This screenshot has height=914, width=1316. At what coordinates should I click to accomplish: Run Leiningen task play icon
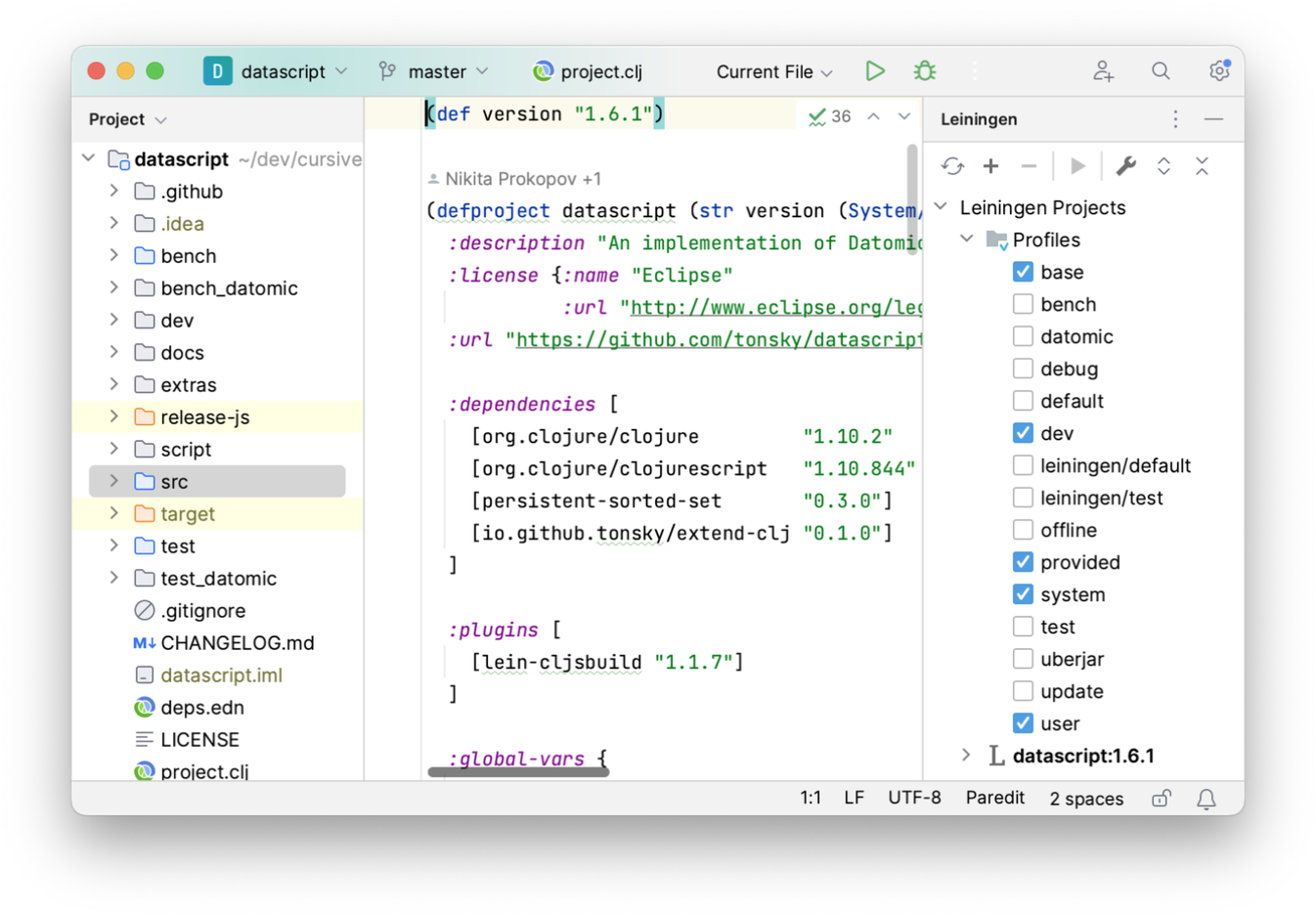1077,166
